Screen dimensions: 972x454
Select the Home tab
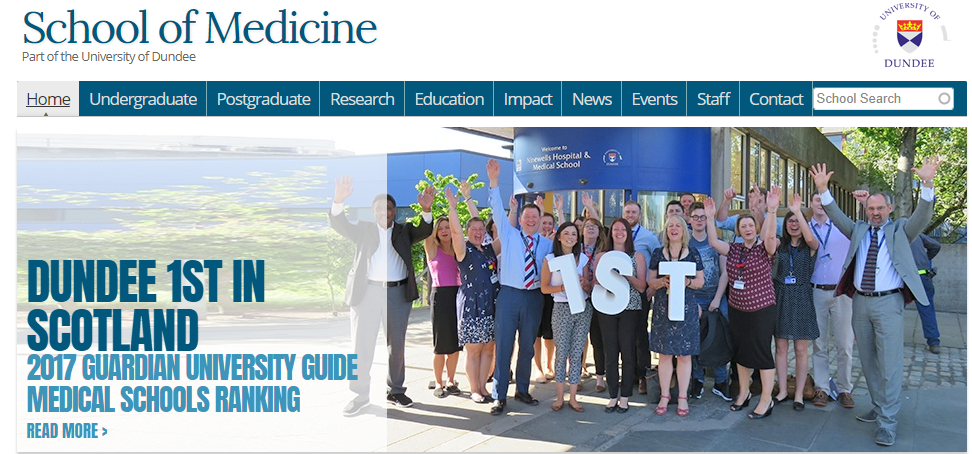[x=48, y=99]
